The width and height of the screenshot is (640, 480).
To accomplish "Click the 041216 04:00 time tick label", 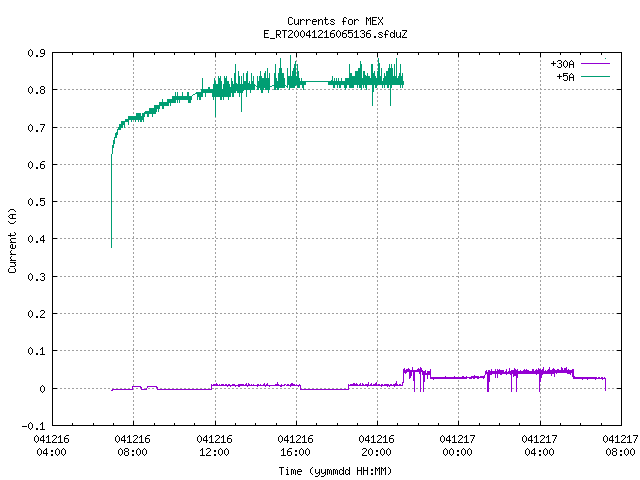I will [51, 446].
